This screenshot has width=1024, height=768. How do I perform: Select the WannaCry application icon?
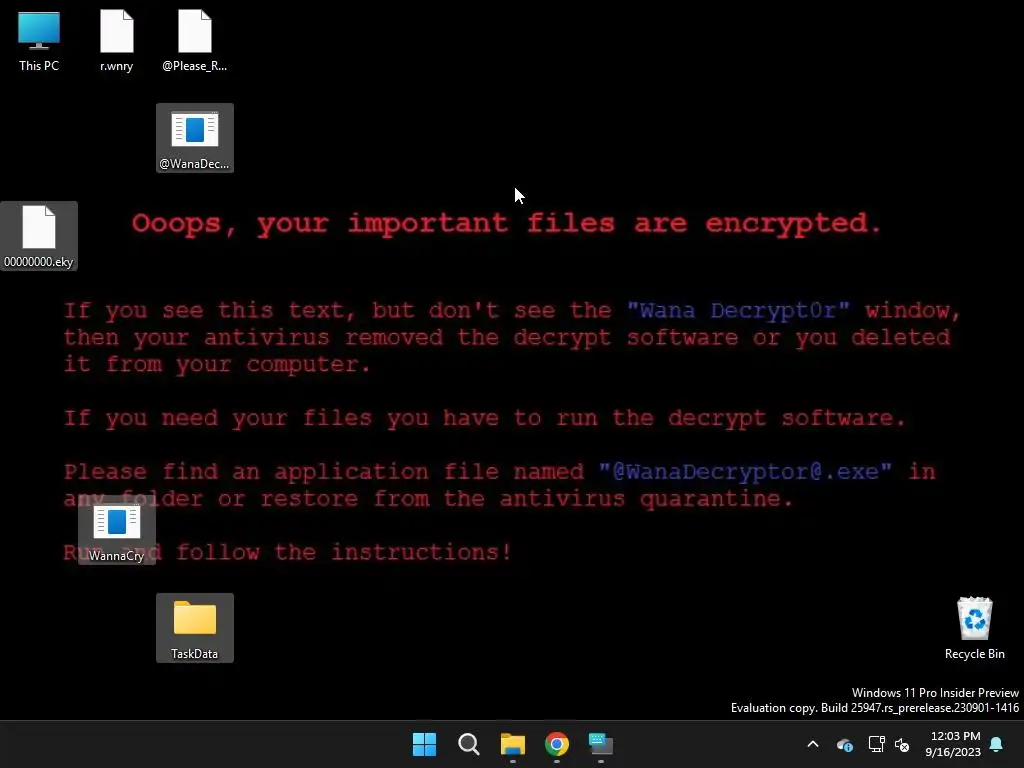(x=116, y=530)
